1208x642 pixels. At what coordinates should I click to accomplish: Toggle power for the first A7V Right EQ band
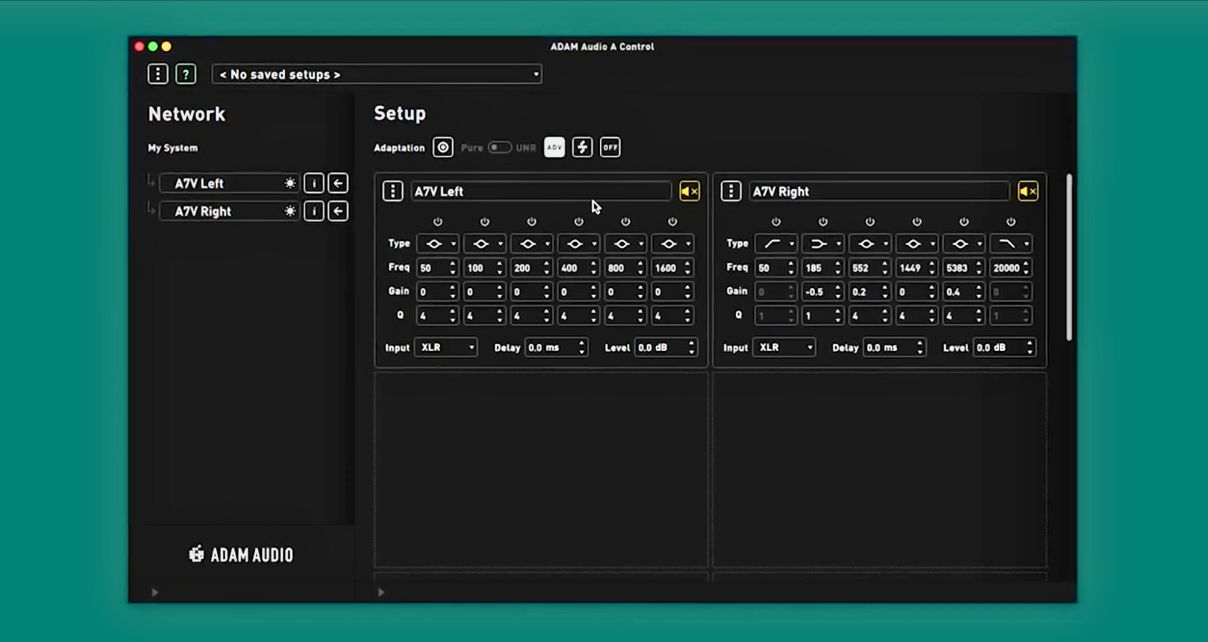775,222
